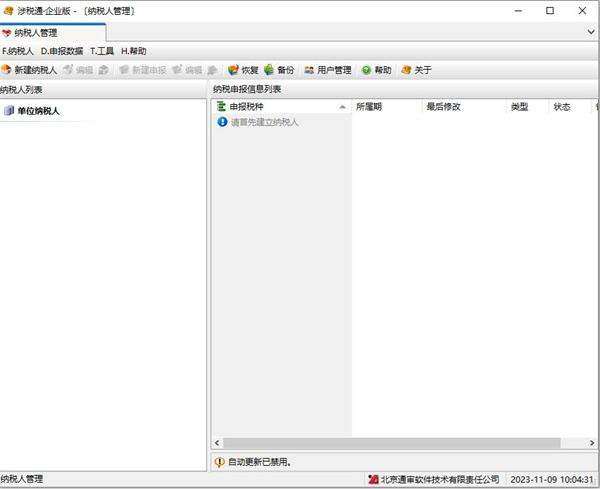Click the 新建申报 toolbar button
This screenshot has width=600, height=489.
[142, 70]
